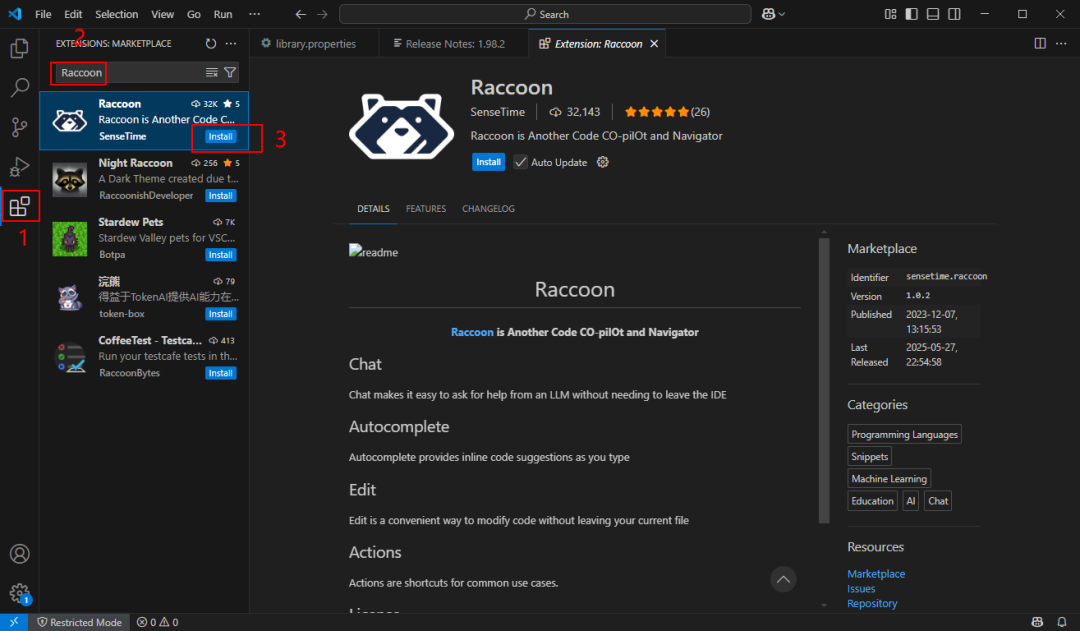
Task: Install the Stardew Pets extension
Action: pyautogui.click(x=220, y=255)
